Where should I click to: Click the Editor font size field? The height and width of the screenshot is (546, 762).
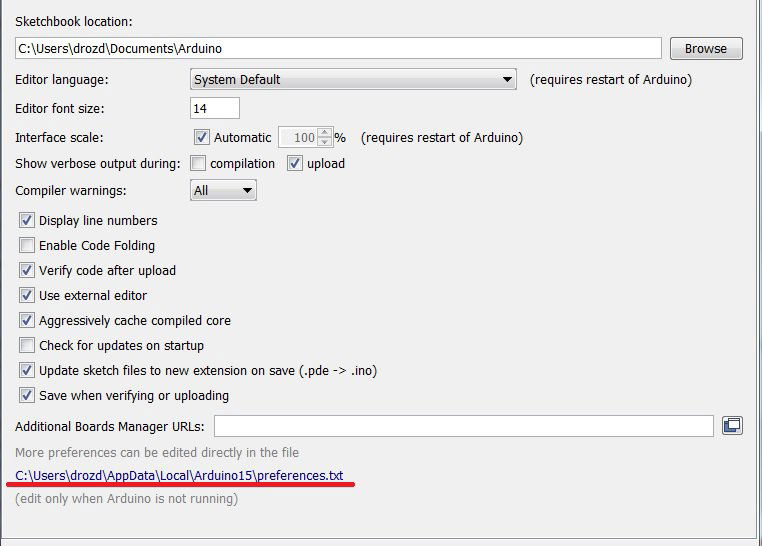[215, 108]
